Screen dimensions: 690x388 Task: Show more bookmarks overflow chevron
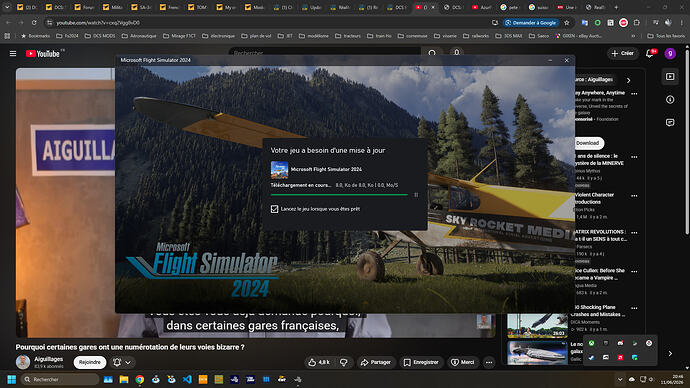[x=633, y=36]
